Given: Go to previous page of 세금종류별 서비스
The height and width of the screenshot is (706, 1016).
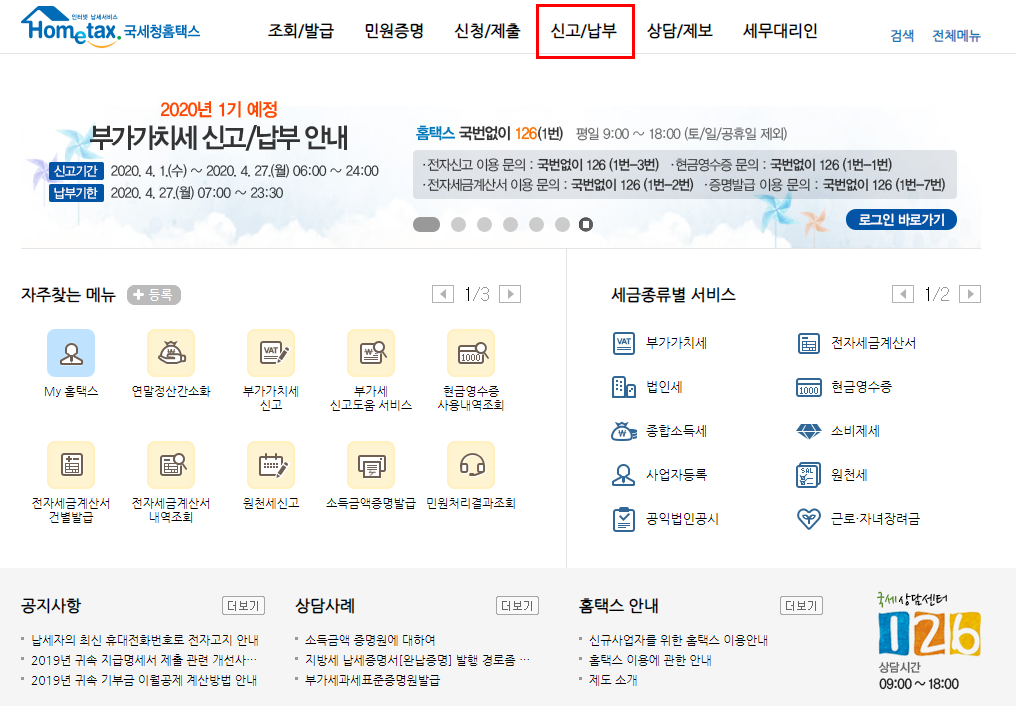Looking at the screenshot, I should 903,294.
